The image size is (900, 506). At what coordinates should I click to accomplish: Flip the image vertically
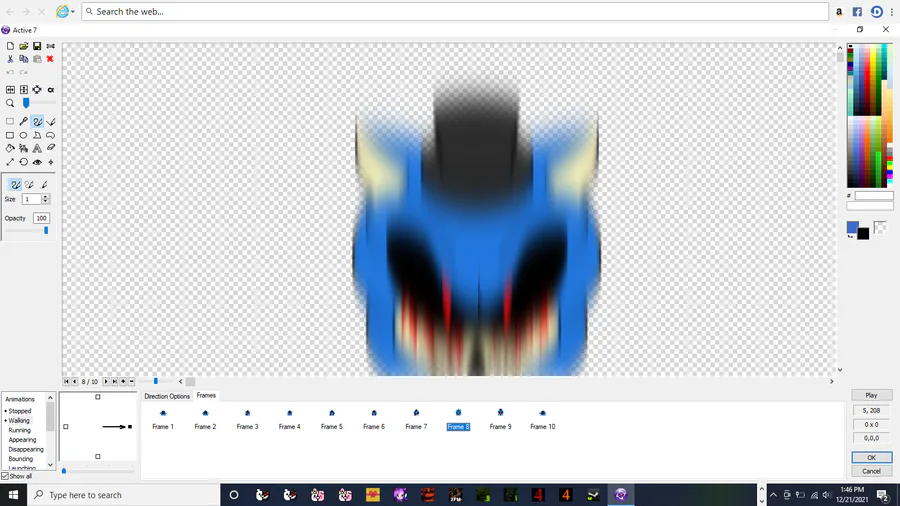[x=24, y=89]
